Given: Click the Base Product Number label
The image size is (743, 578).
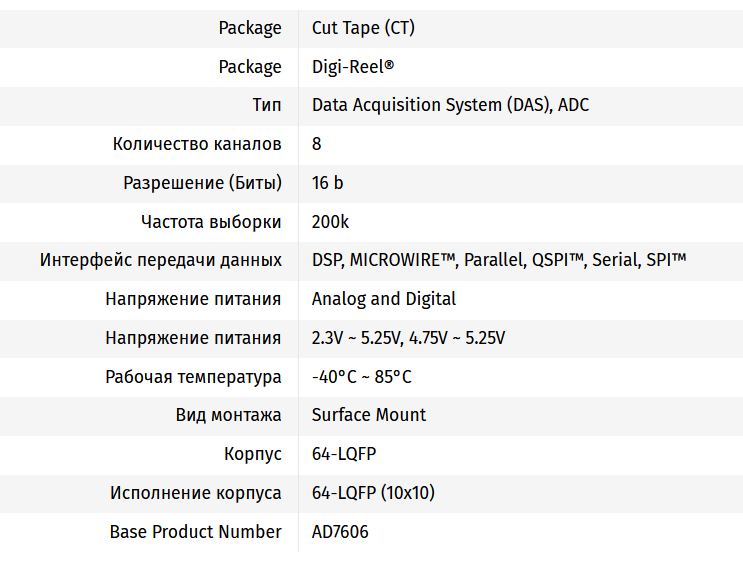Looking at the screenshot, I should [x=196, y=532].
